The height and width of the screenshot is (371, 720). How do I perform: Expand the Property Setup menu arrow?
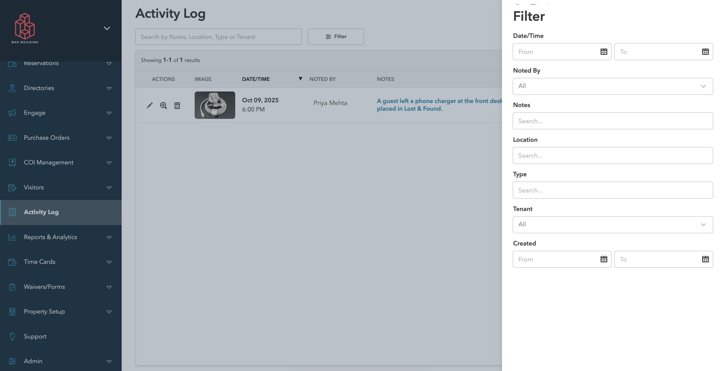coord(109,312)
